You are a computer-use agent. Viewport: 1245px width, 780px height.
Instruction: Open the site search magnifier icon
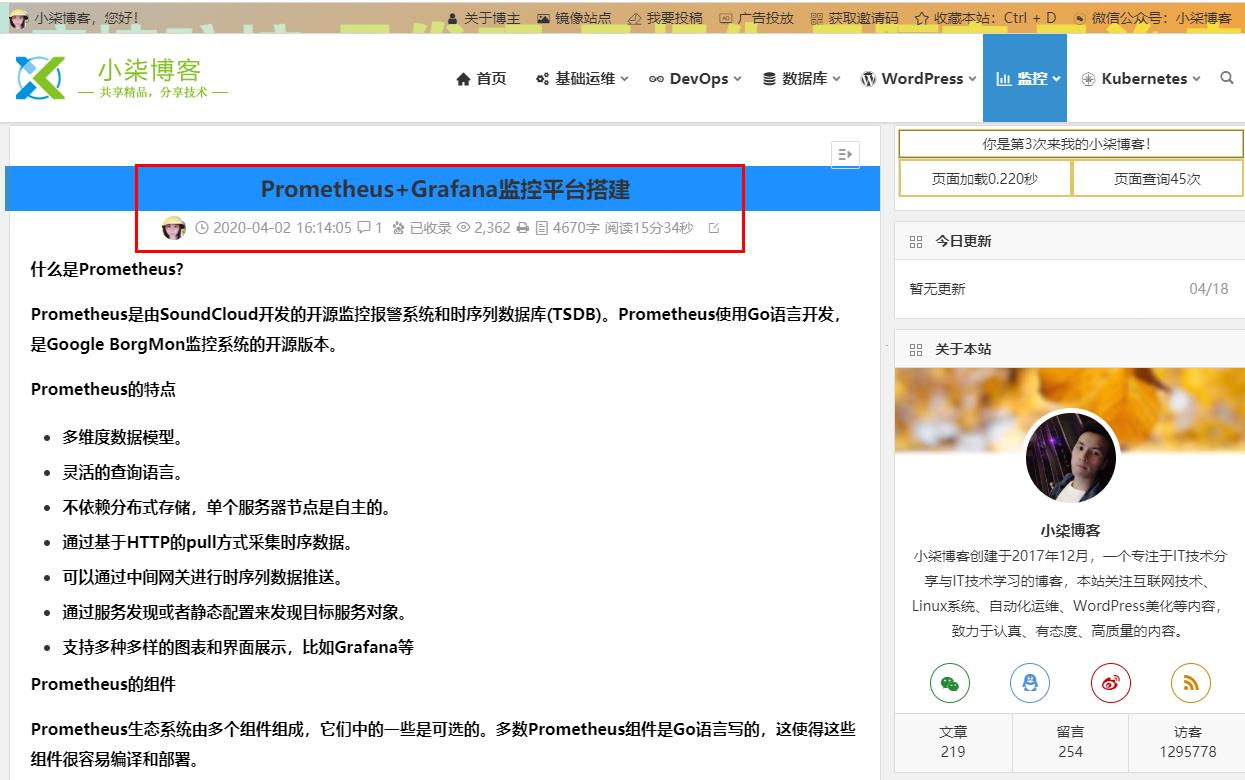(1227, 78)
